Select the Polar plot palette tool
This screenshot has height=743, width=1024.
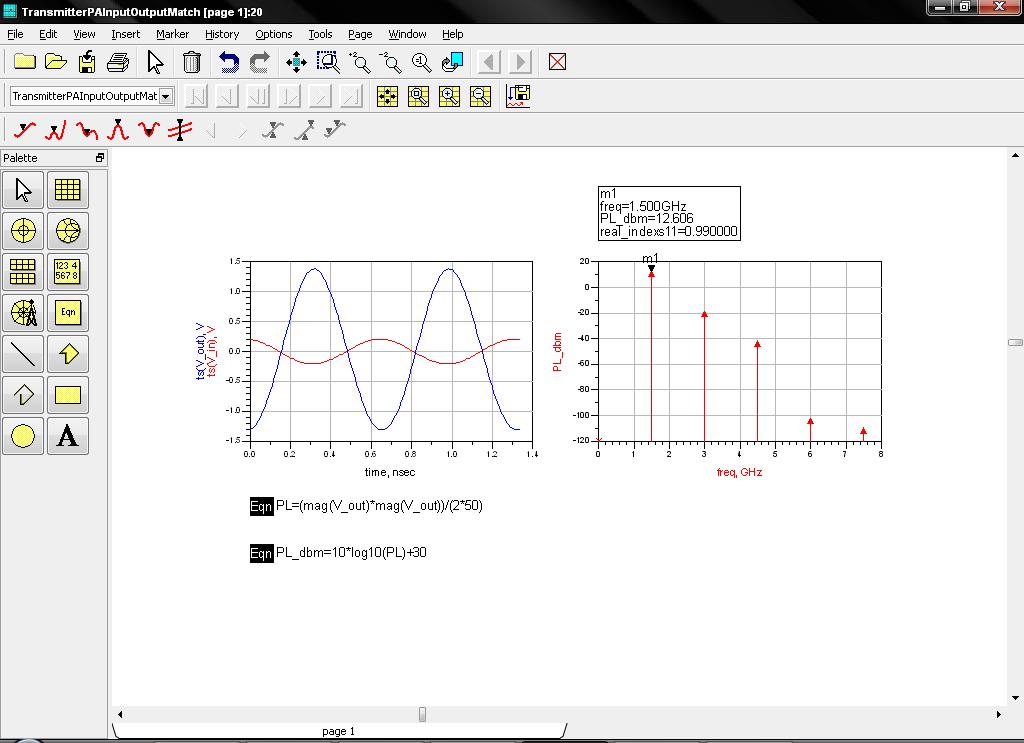click(x=24, y=231)
